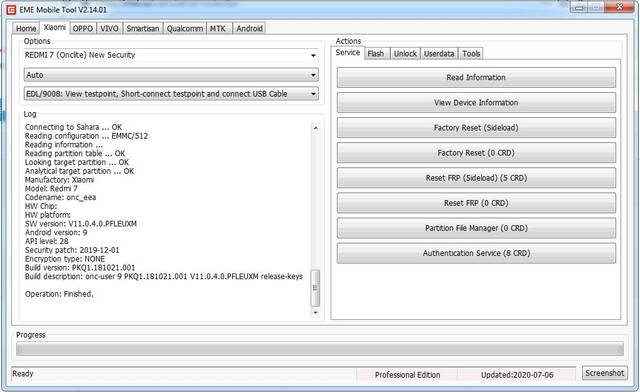Run Factory Reset (Sideload)
640x392 pixels.
476,128
